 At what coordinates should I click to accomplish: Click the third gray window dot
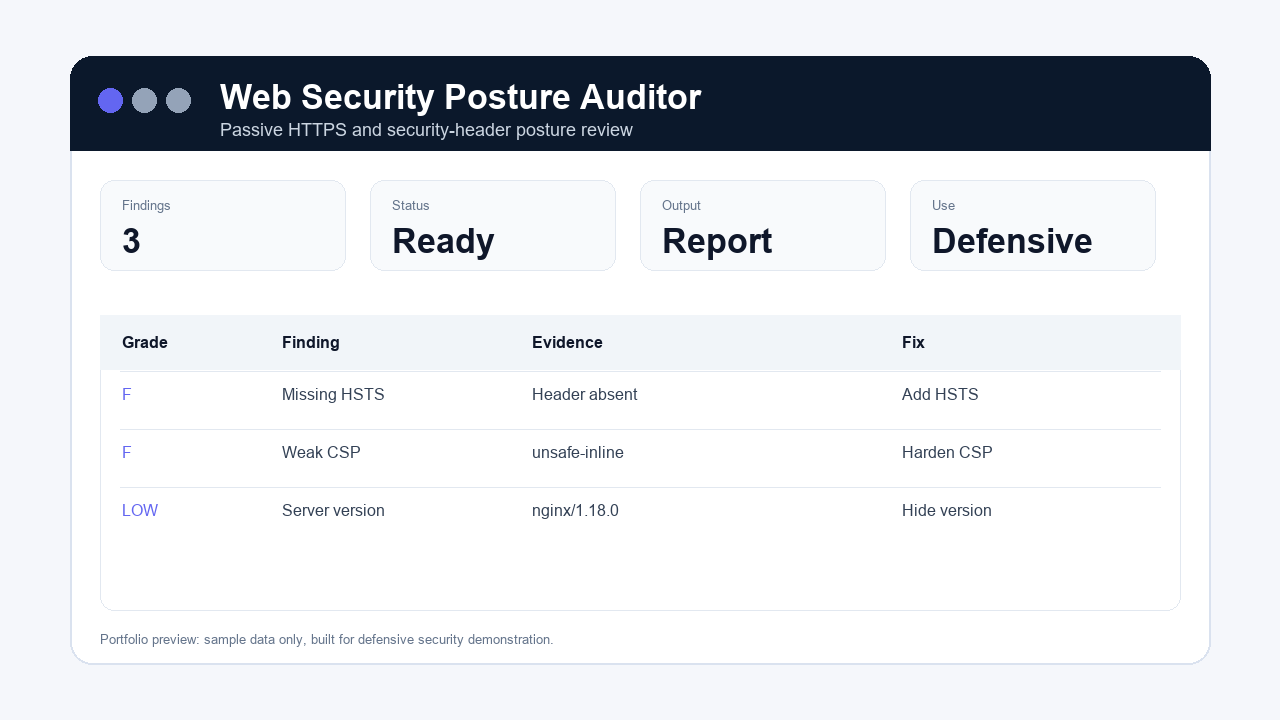[x=178, y=100]
